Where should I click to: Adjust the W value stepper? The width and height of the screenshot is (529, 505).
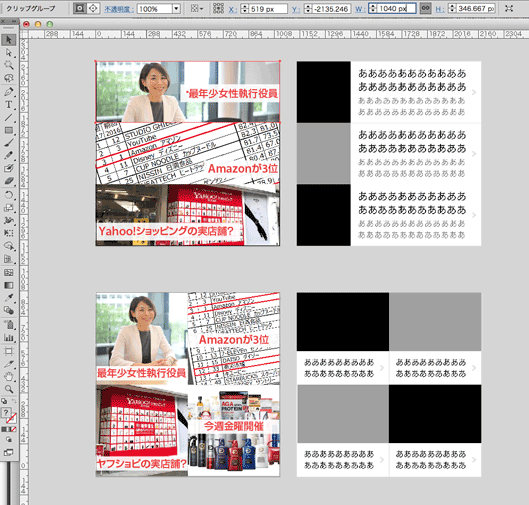click(x=373, y=8)
